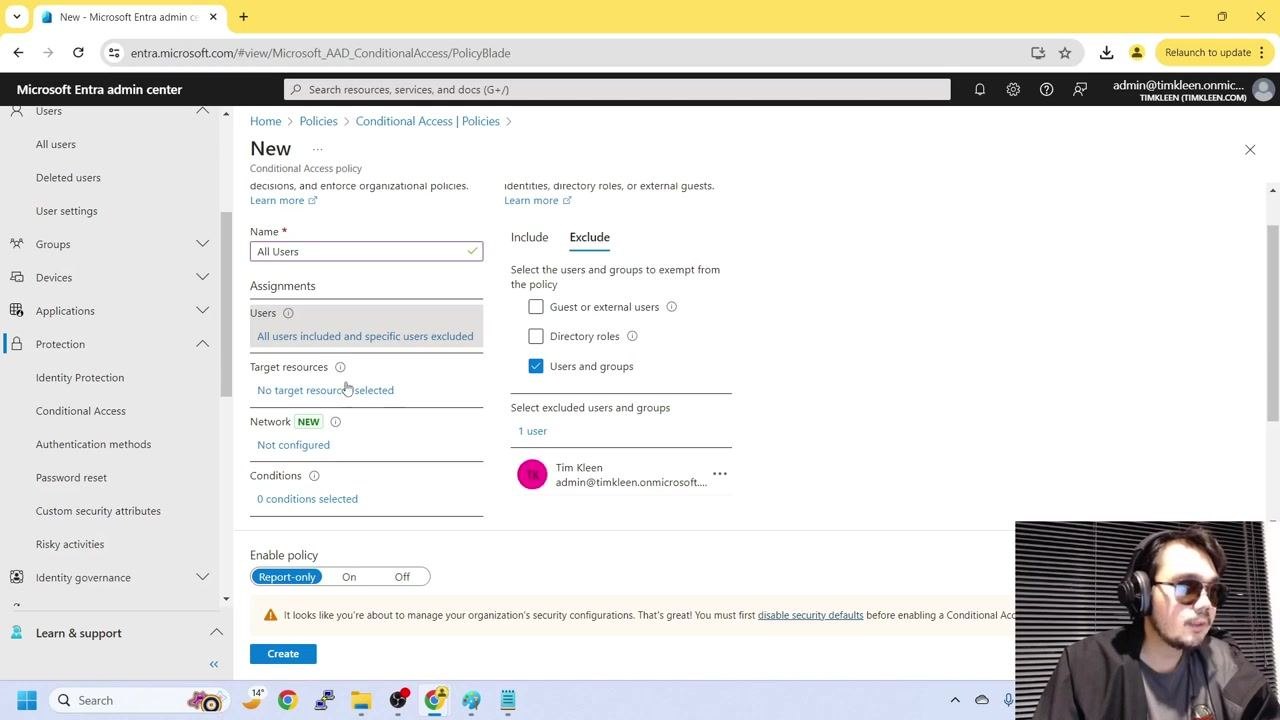The width and height of the screenshot is (1280, 720).
Task: Open Chrome from the taskbar
Action: 288,700
